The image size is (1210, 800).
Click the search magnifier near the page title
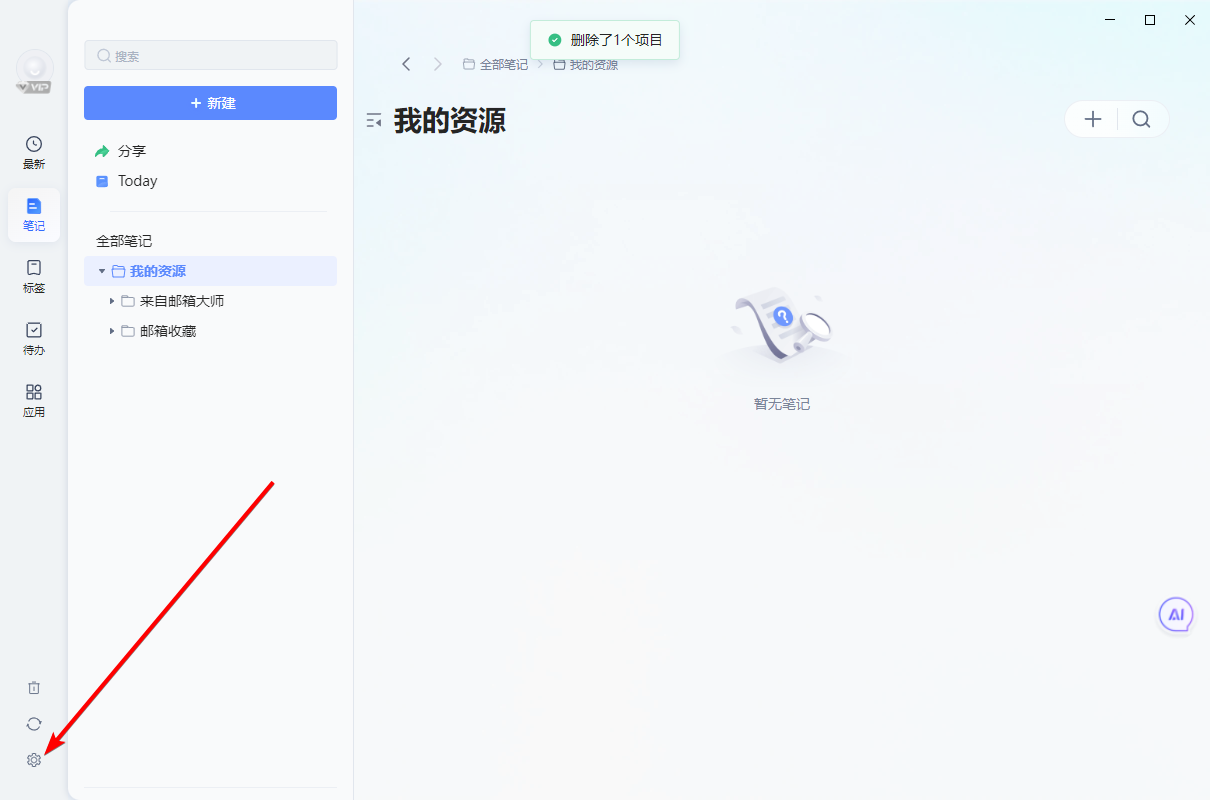point(1141,118)
